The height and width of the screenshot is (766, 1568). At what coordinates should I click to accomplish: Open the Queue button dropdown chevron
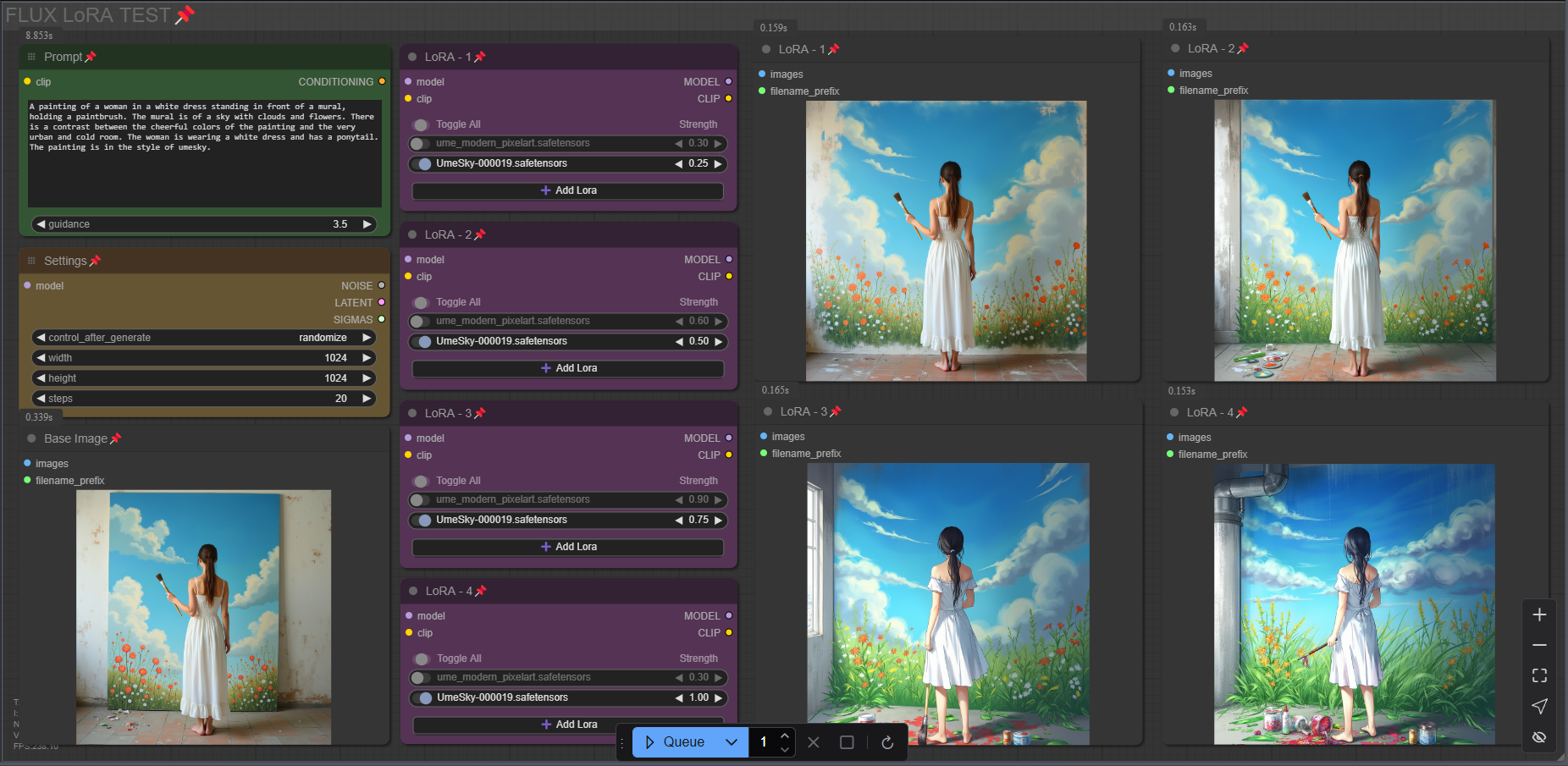coord(732,742)
